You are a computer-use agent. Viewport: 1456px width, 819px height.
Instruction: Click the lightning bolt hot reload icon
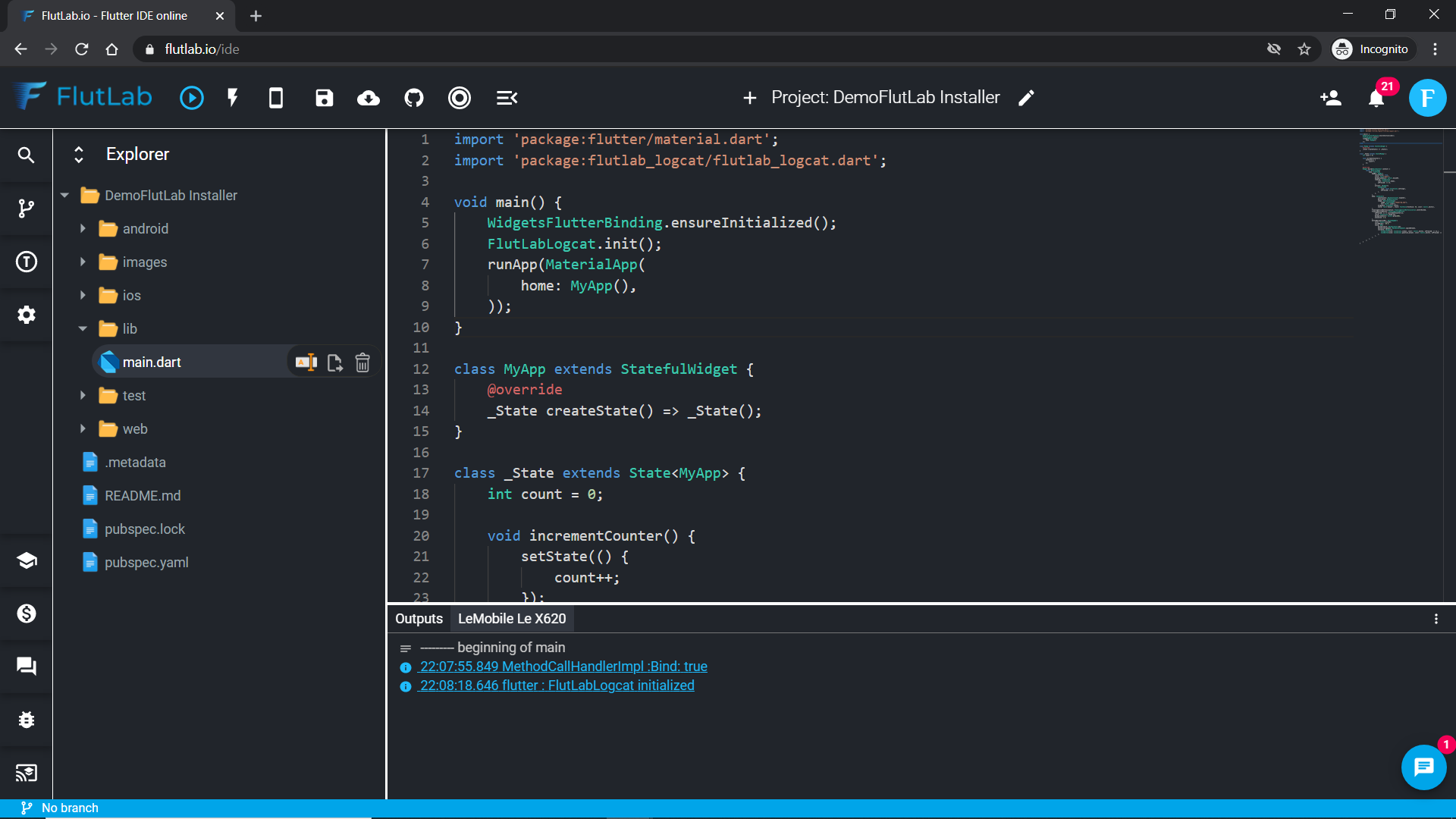tap(233, 98)
